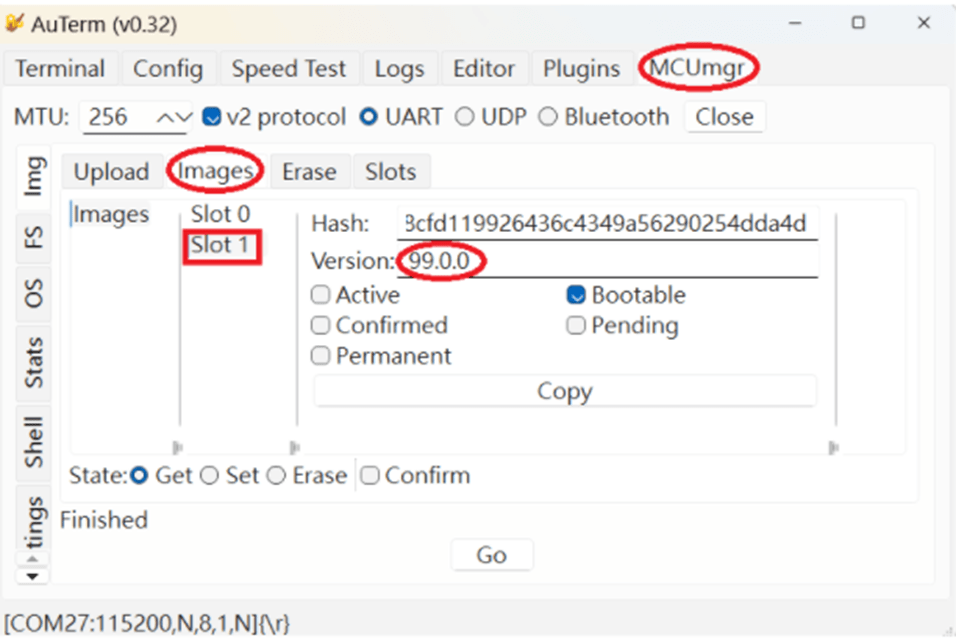Image resolution: width=956 pixels, height=638 pixels.
Task: Open the Speed Test tab
Action: tap(288, 69)
